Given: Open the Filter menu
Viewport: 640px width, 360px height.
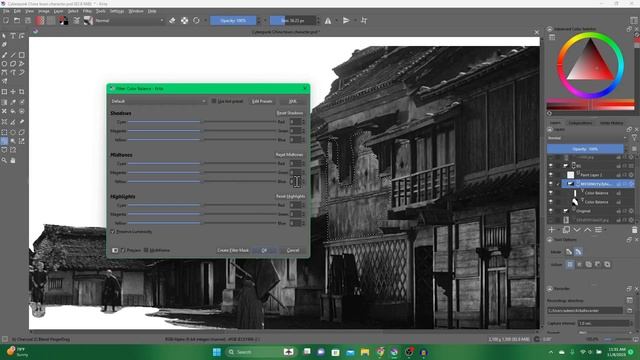Looking at the screenshot, I should point(87,11).
